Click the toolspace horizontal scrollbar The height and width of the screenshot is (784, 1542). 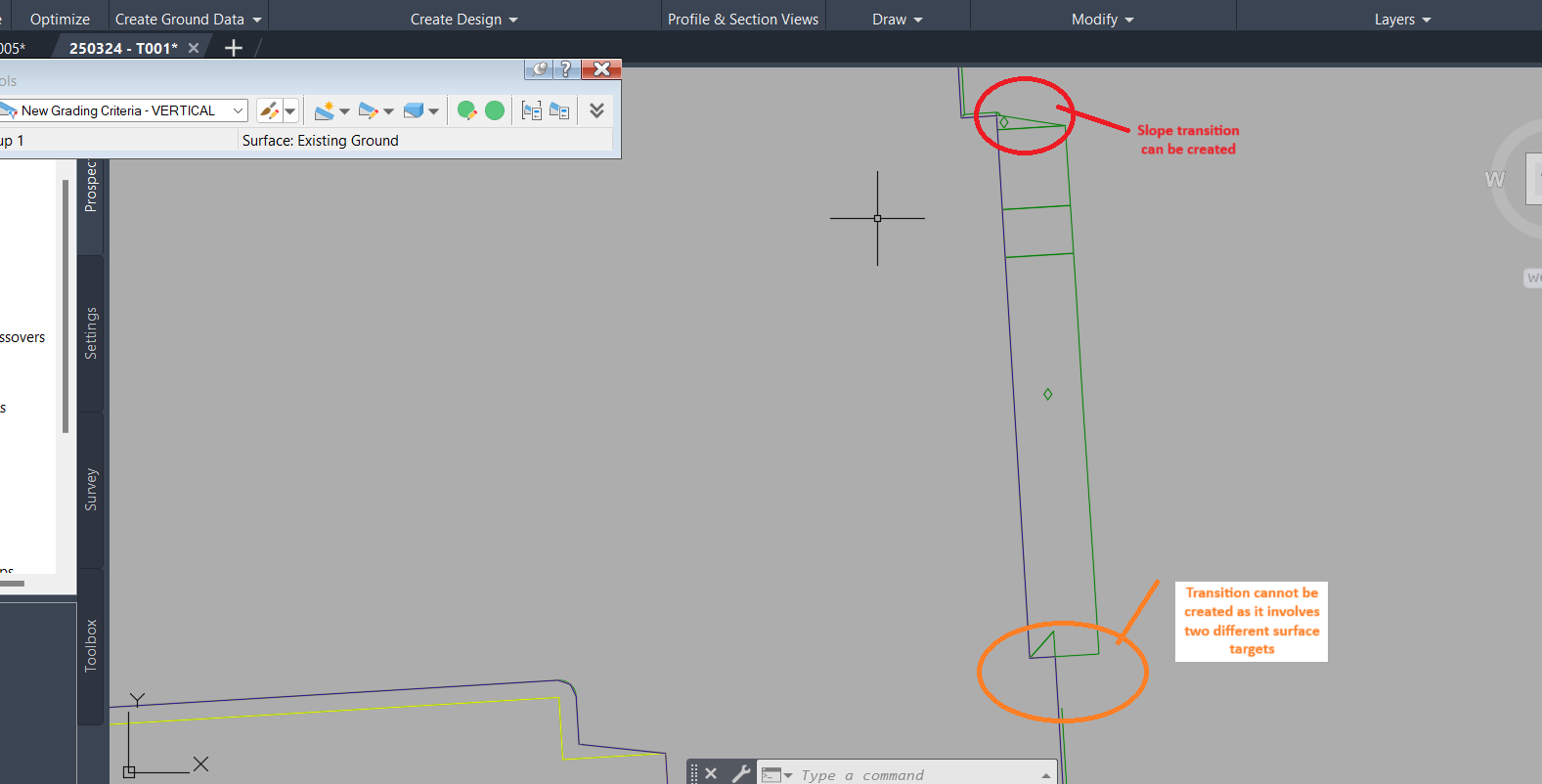click(12, 583)
